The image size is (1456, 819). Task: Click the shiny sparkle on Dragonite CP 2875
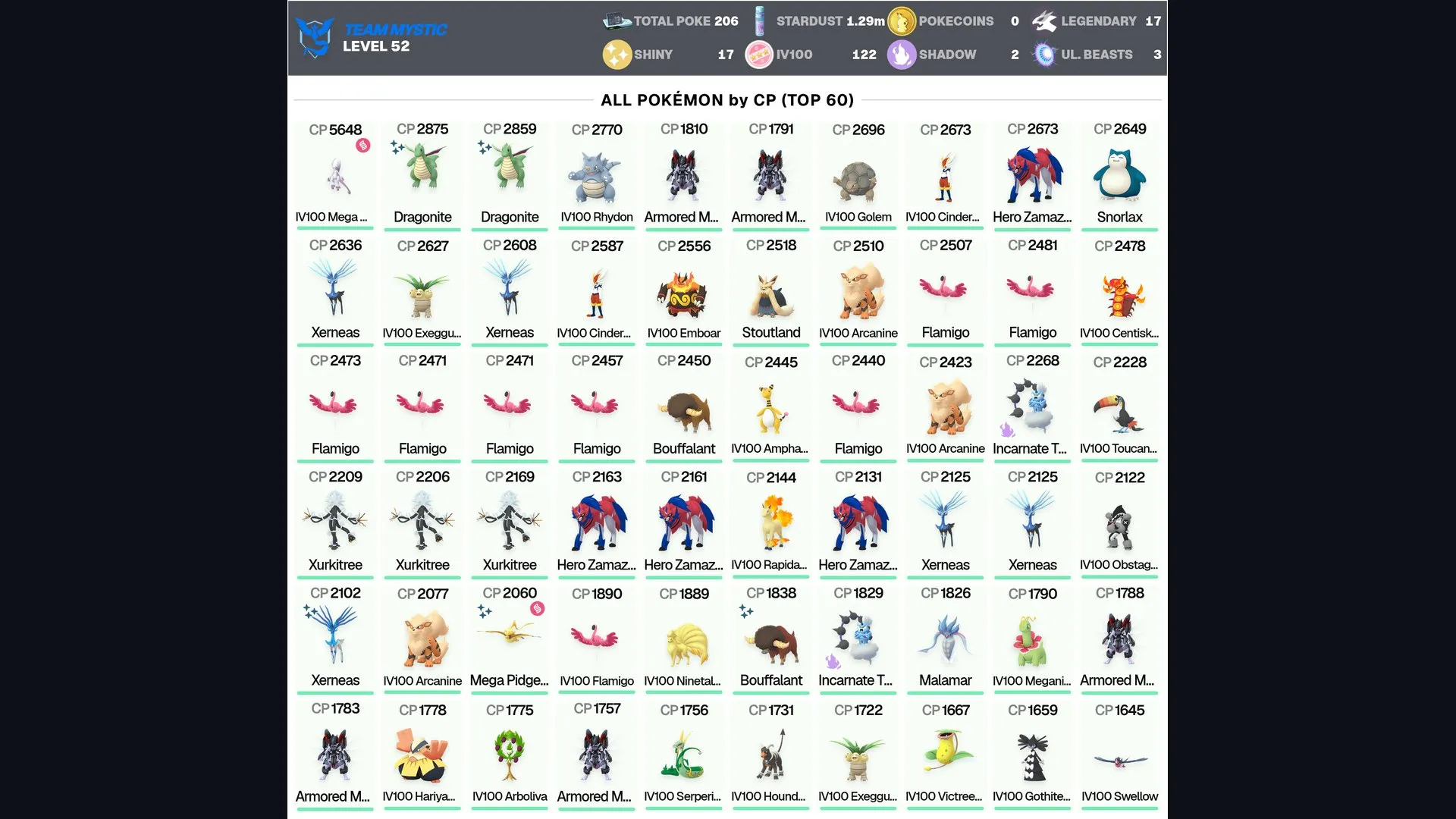coord(397,147)
